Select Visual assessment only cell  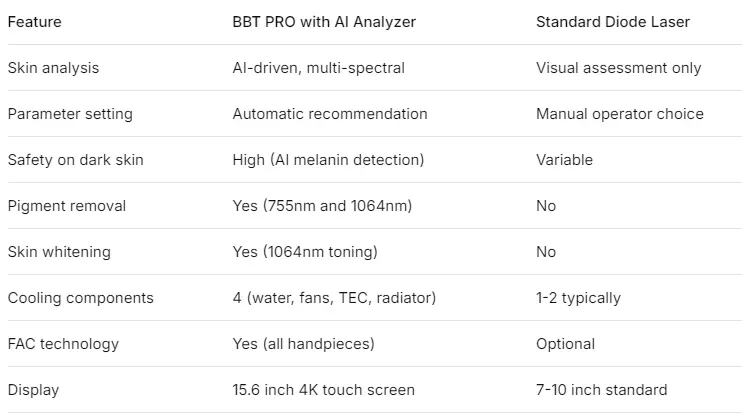618,68
